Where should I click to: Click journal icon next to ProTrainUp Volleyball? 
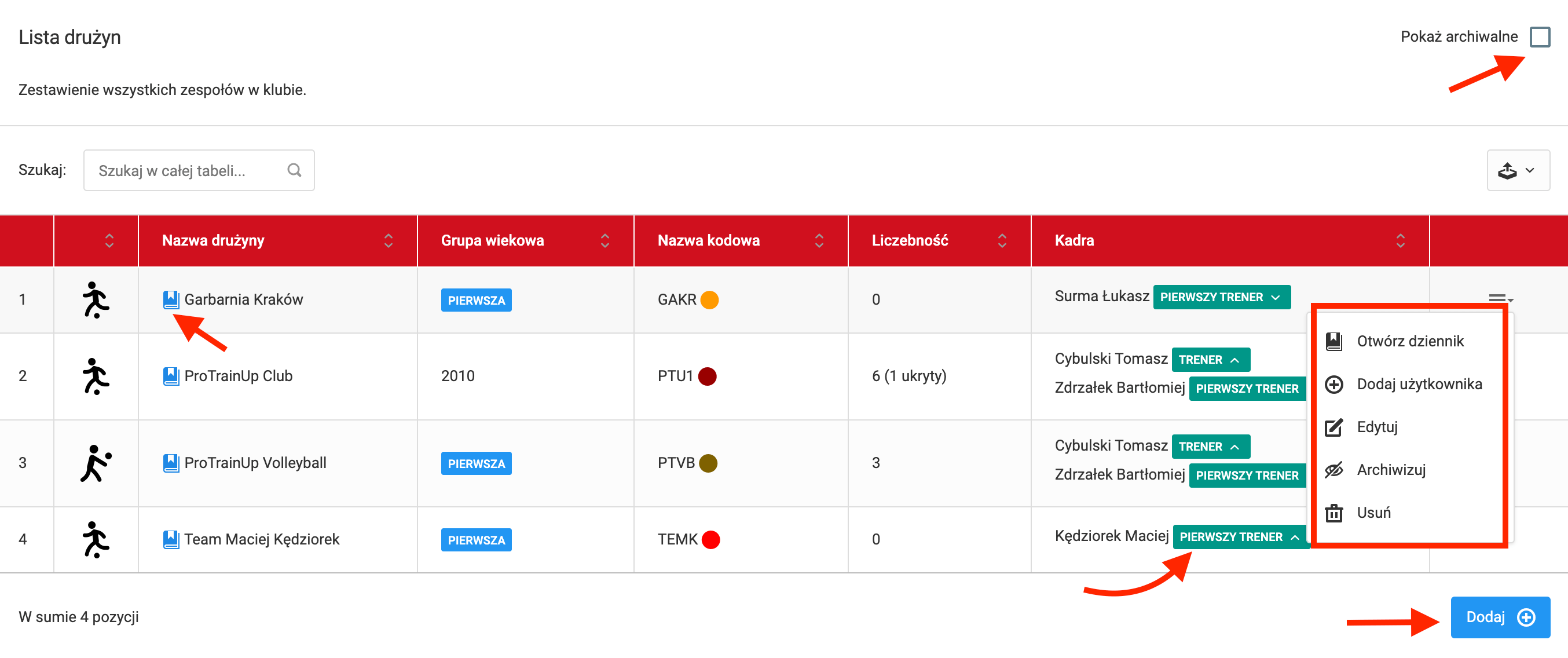[x=171, y=463]
